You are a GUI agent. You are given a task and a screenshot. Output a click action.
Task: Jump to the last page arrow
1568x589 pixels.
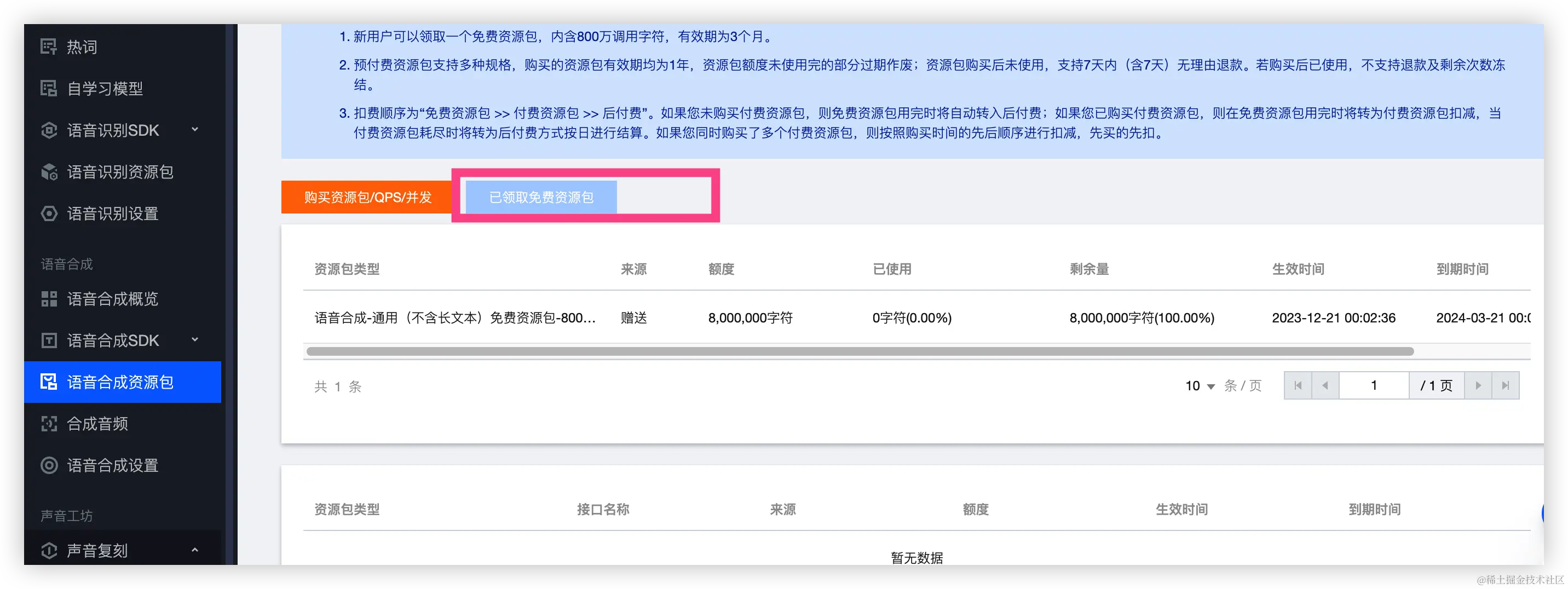coord(1505,385)
